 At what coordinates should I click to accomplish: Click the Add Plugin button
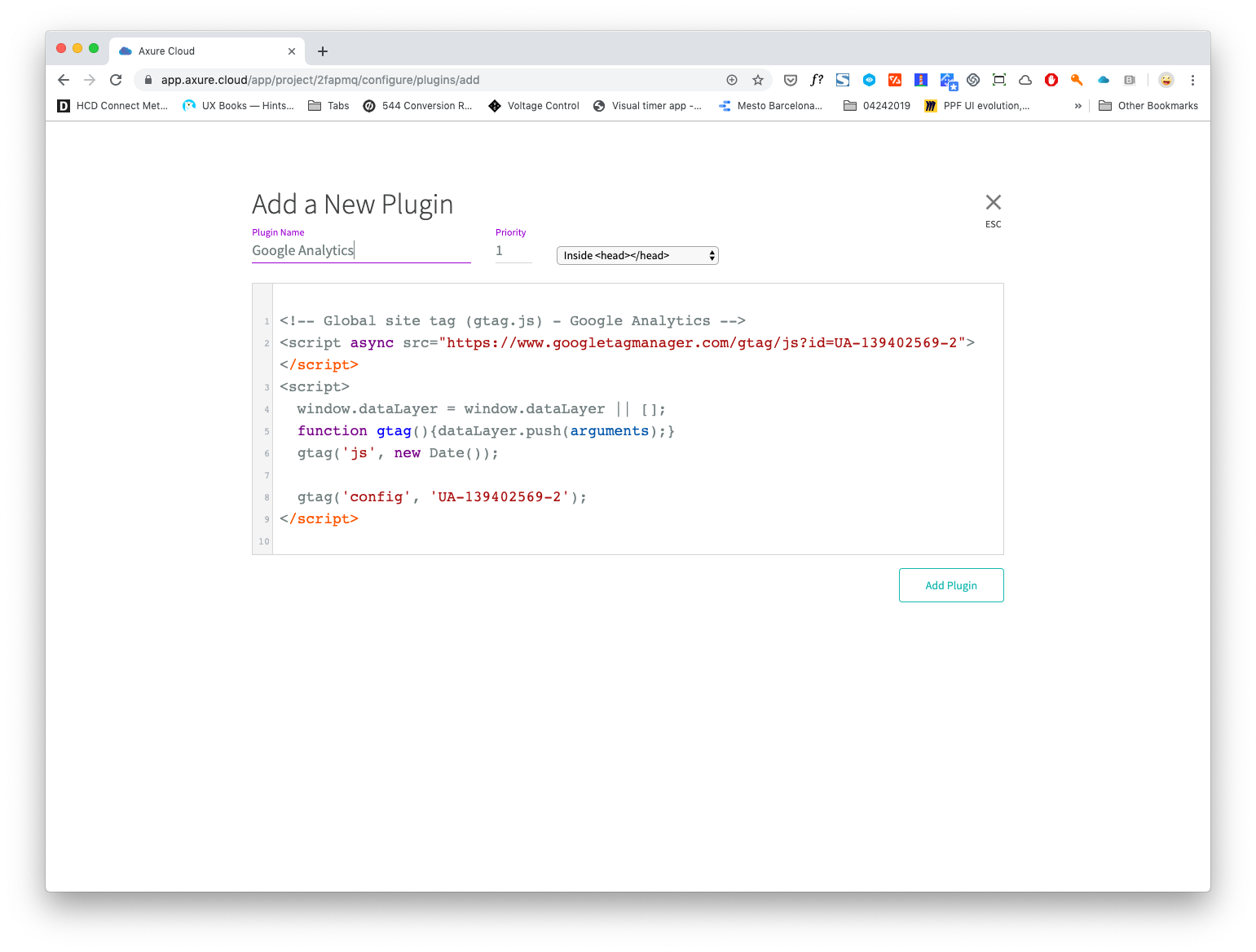click(x=951, y=585)
